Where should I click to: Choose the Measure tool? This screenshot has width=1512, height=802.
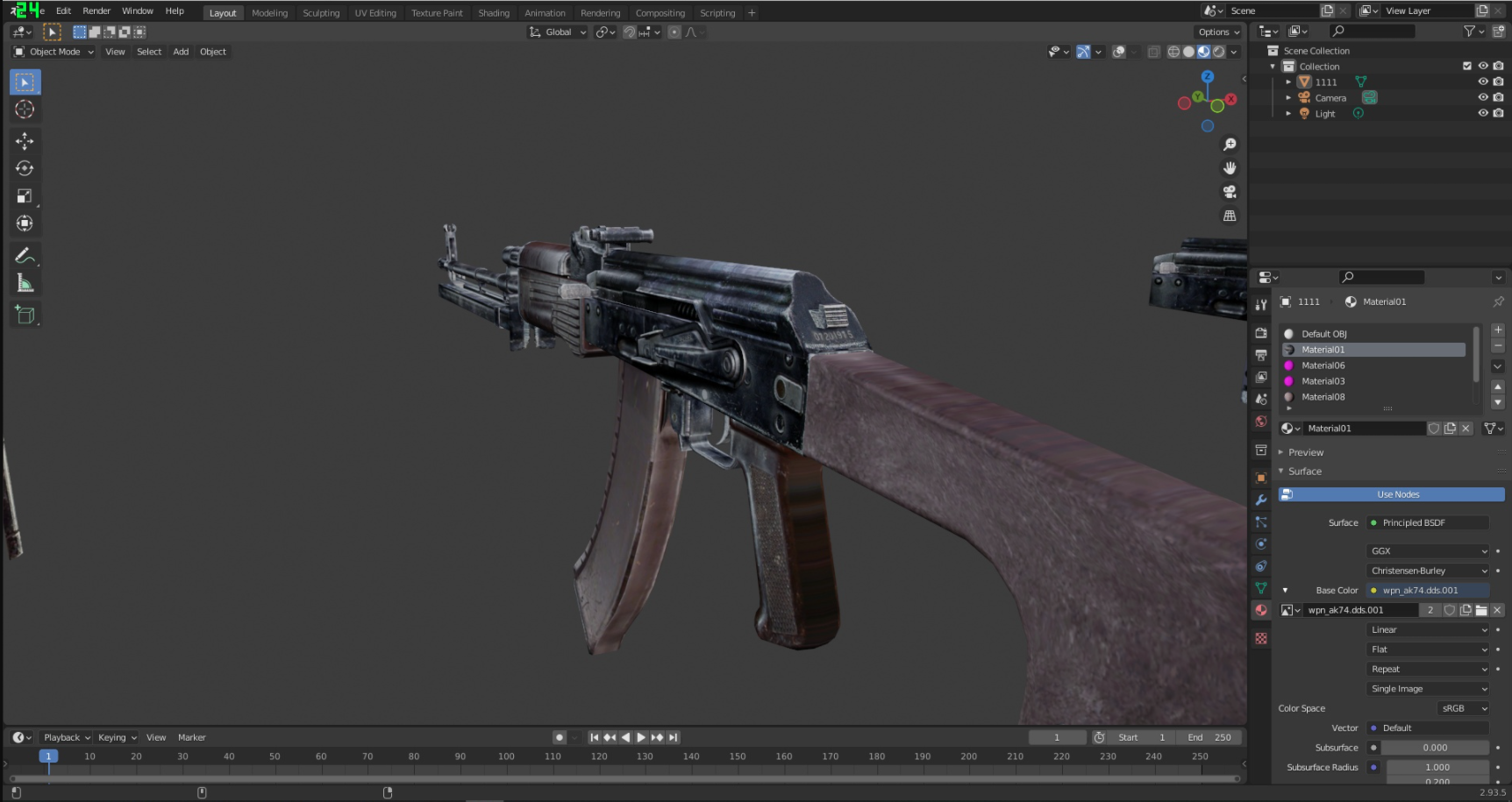coord(25,283)
